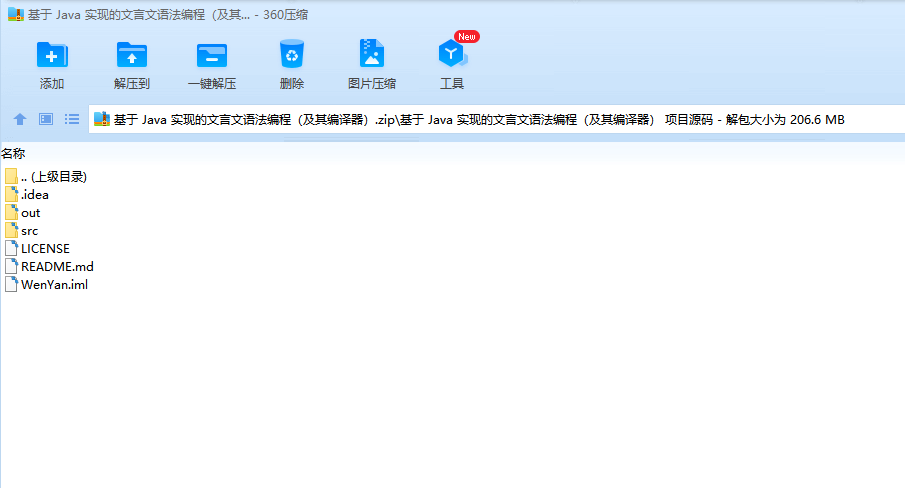This screenshot has width=905, height=488.
Task: Click the LICENSE file icon
Action: tap(11, 248)
